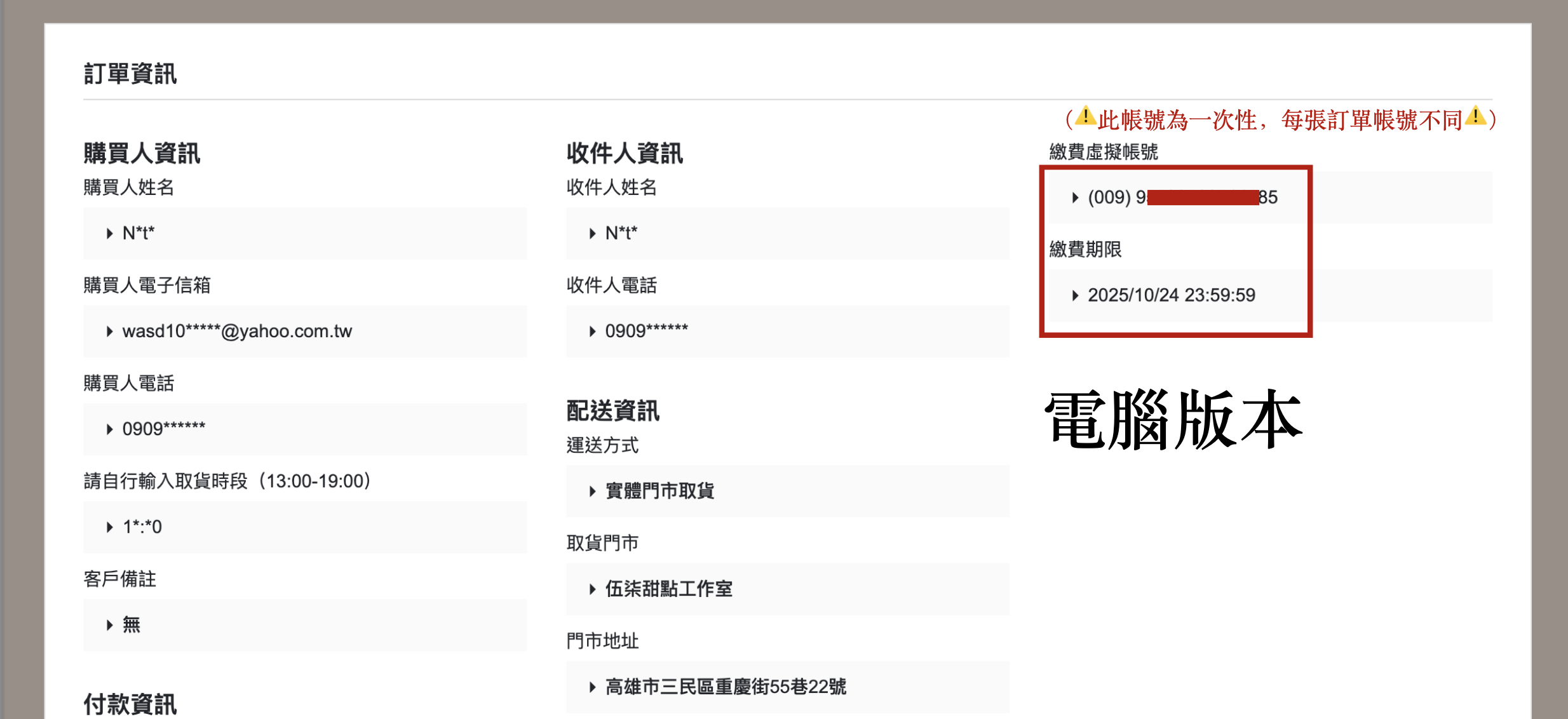Click the 訂單資訊 page heading

click(130, 74)
